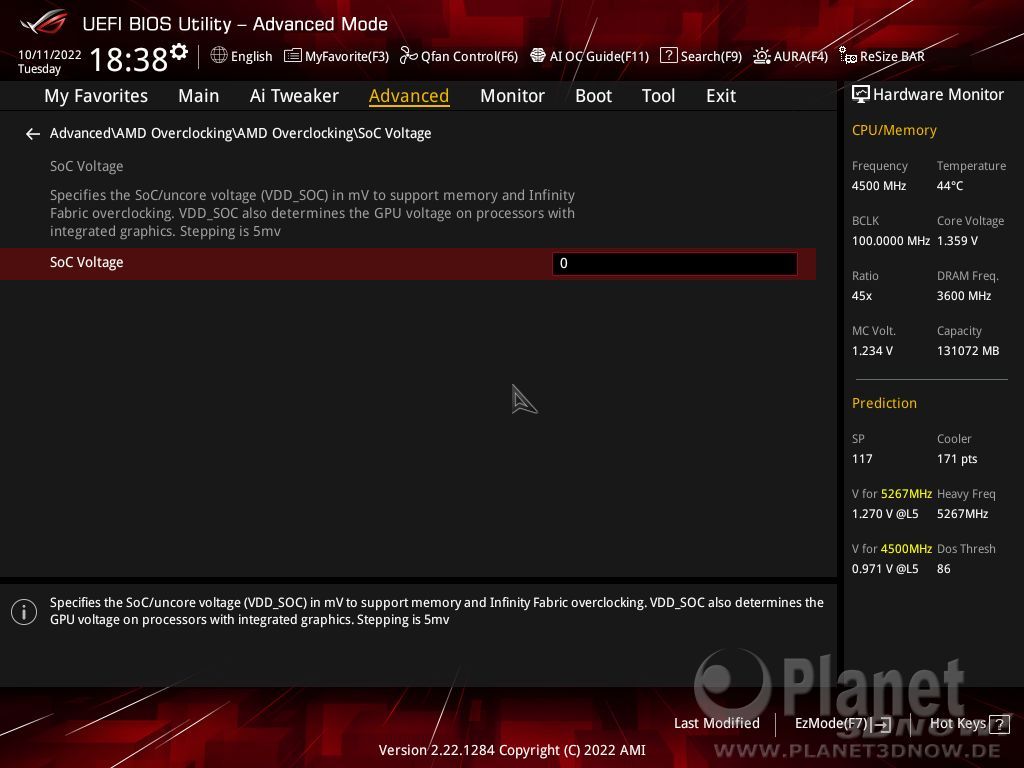Switch to the Main tab
The height and width of the screenshot is (768, 1024).
click(199, 96)
